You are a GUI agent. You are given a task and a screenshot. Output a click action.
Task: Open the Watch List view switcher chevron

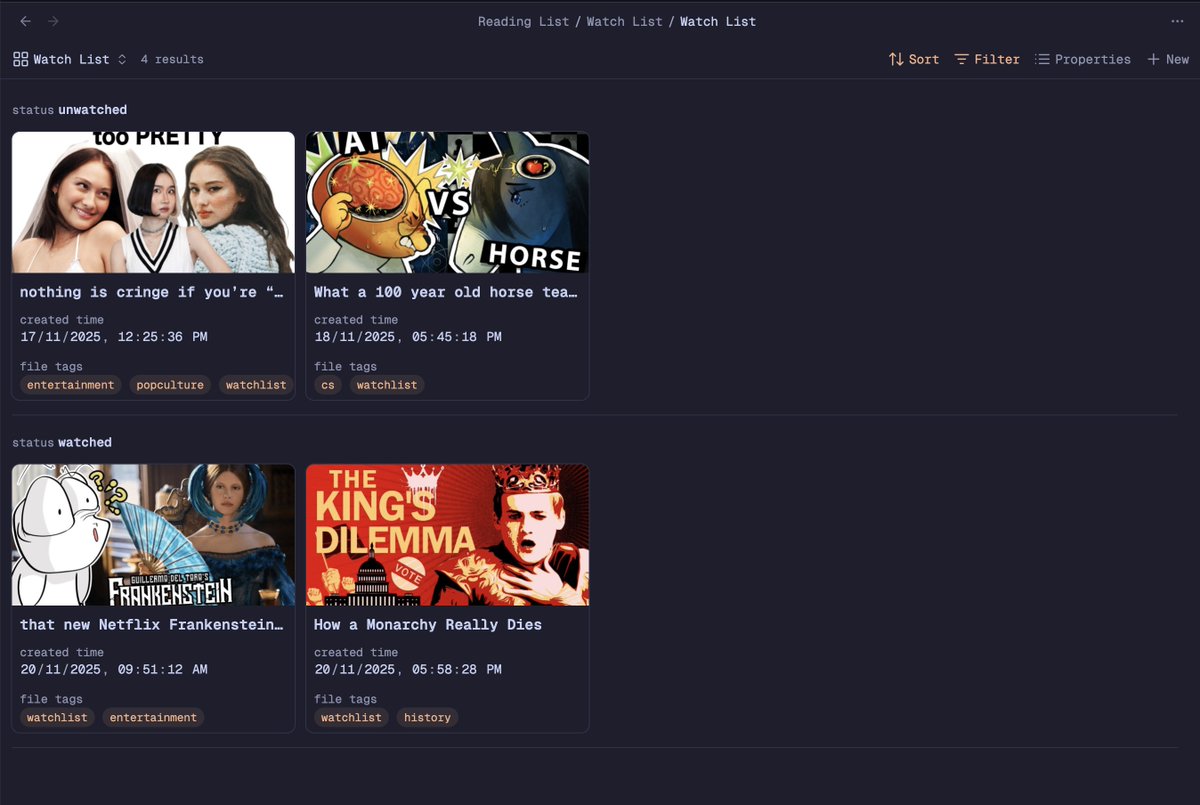tap(122, 59)
